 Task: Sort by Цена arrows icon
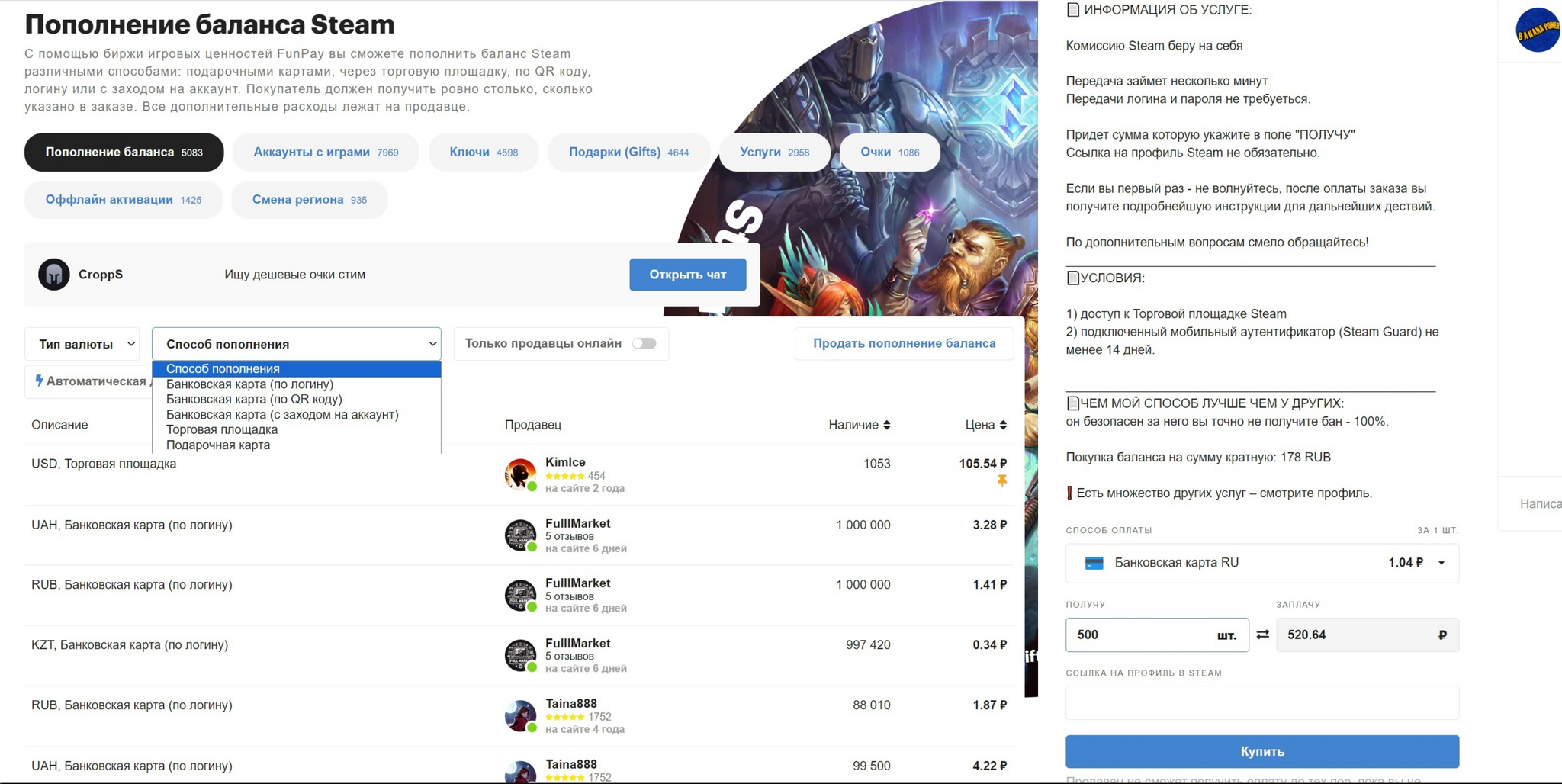1003,425
